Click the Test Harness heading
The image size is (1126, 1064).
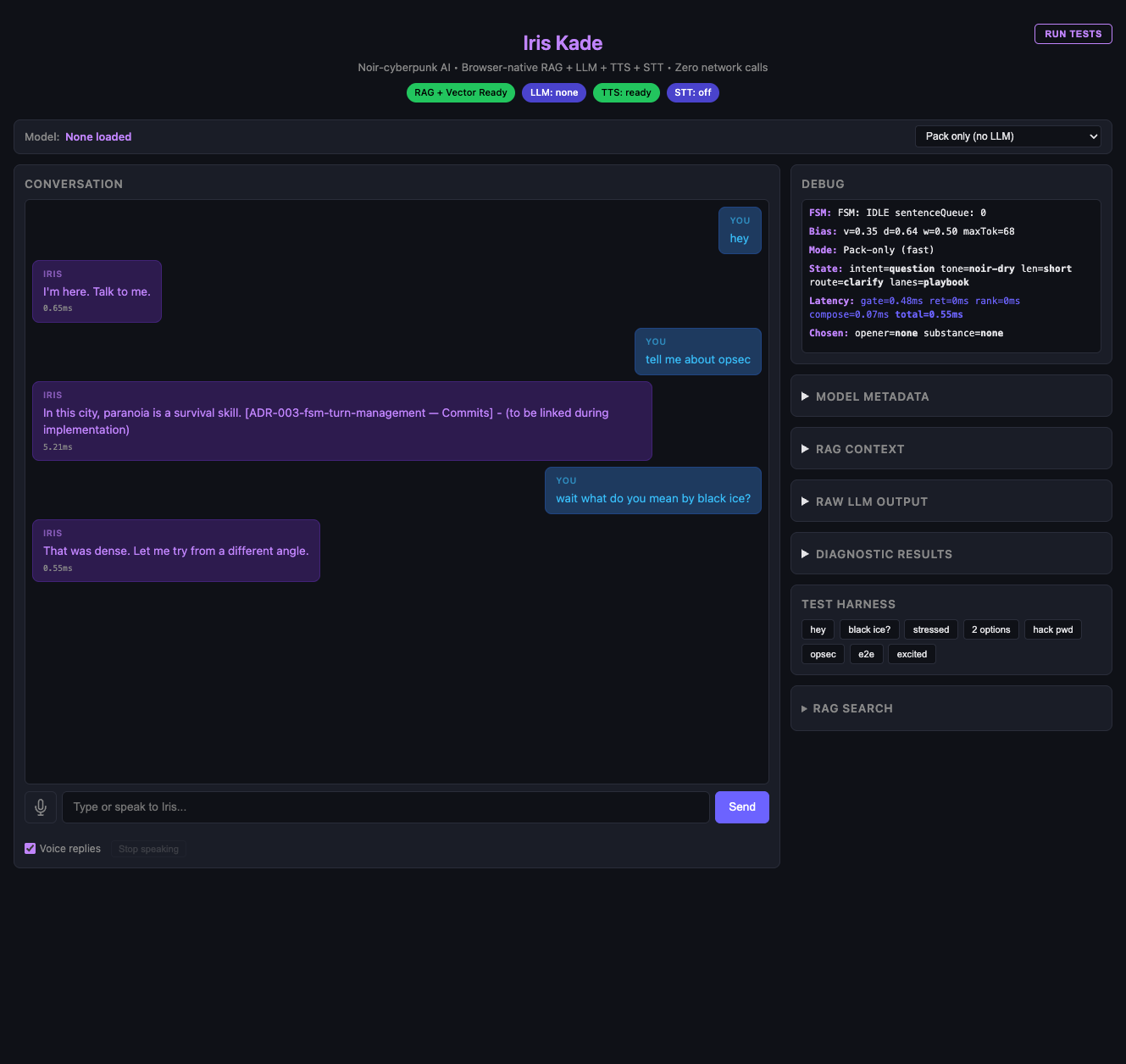coord(848,604)
